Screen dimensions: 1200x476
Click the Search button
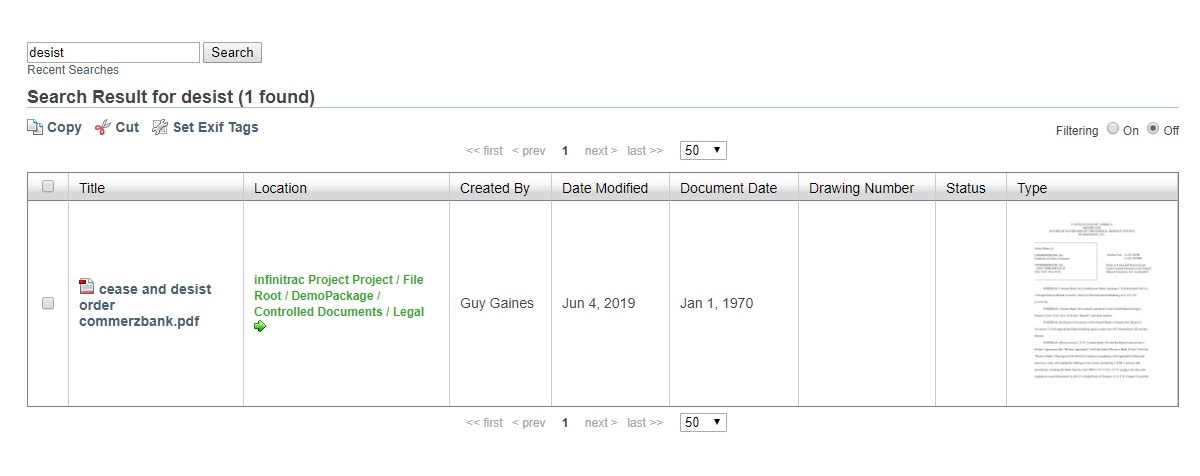pyautogui.click(x=232, y=52)
